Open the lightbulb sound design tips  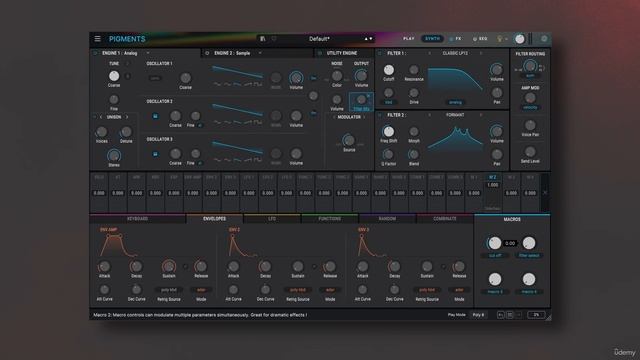click(499, 39)
